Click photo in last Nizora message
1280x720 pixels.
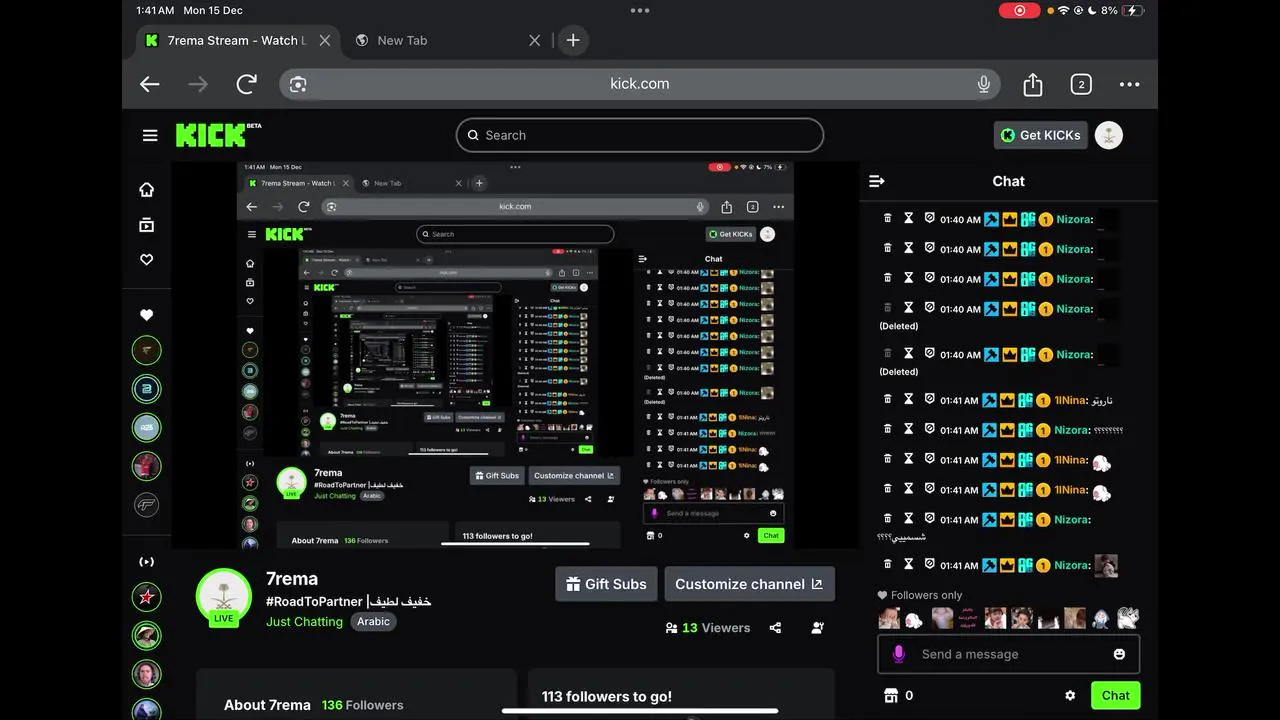click(x=1106, y=565)
